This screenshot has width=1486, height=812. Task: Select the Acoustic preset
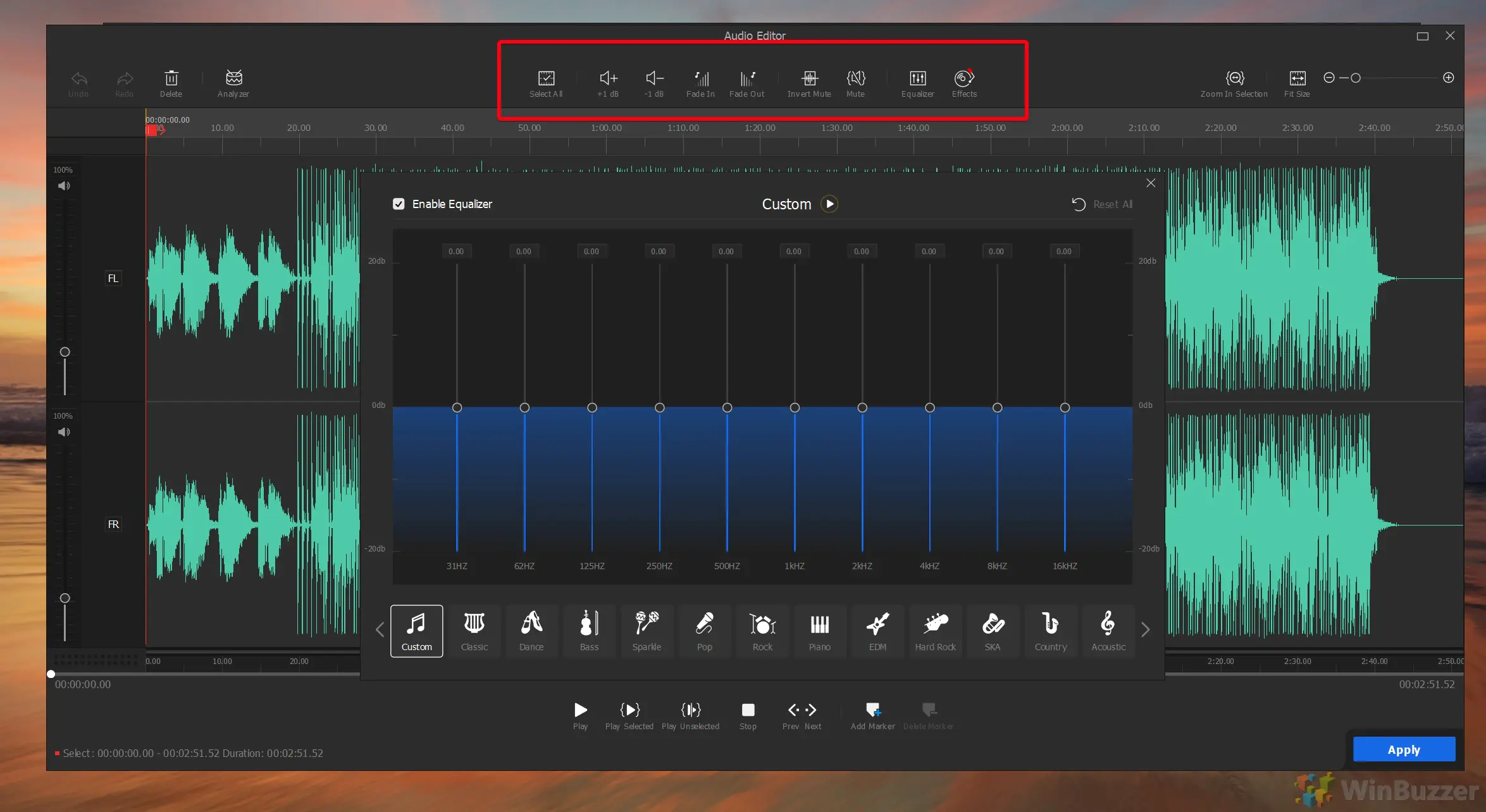coord(1108,631)
